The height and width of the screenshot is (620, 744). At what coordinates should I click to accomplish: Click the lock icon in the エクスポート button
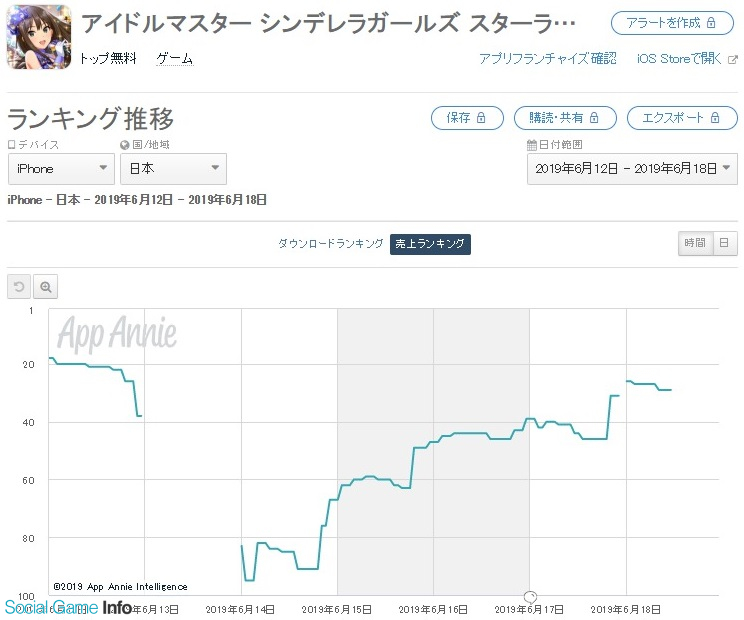(716, 118)
